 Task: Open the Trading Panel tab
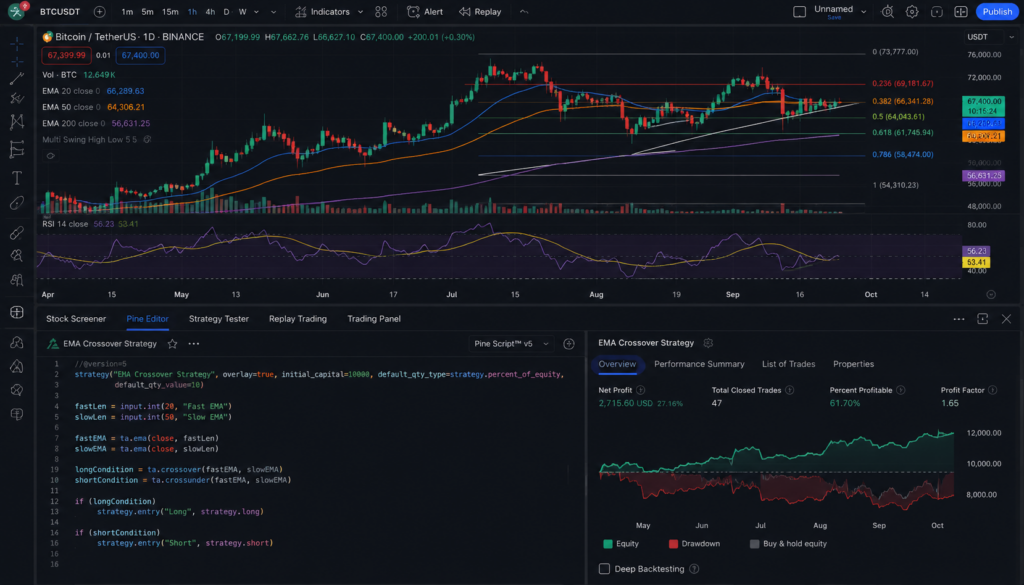(x=374, y=319)
